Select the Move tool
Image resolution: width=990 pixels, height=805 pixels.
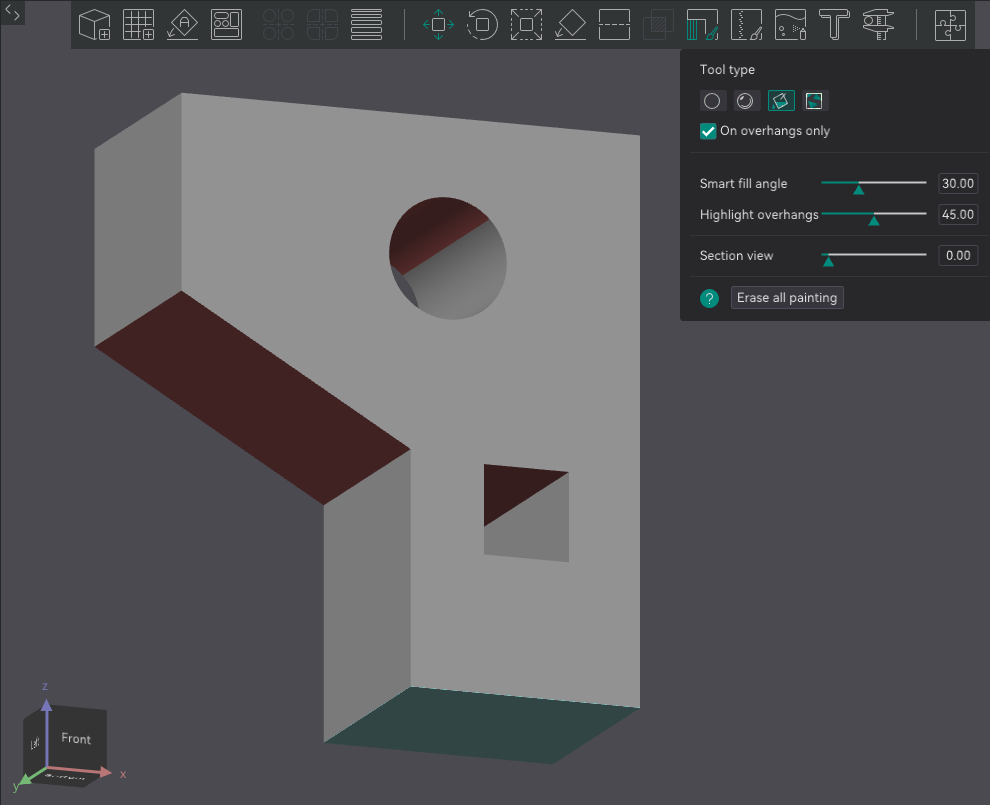437,25
